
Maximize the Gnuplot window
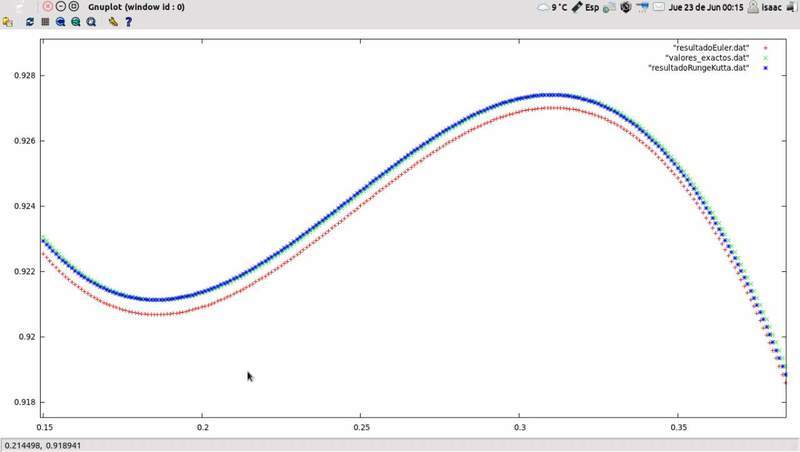74,7
